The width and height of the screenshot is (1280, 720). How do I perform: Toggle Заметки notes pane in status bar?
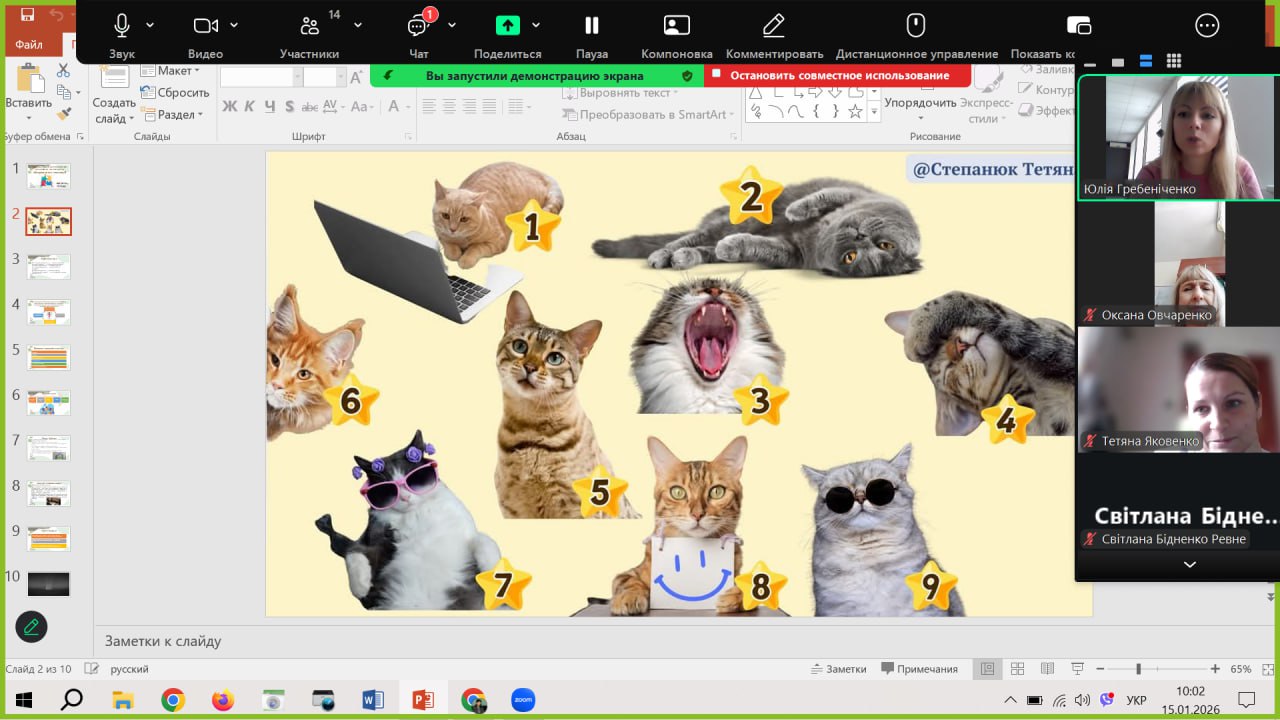click(838, 669)
